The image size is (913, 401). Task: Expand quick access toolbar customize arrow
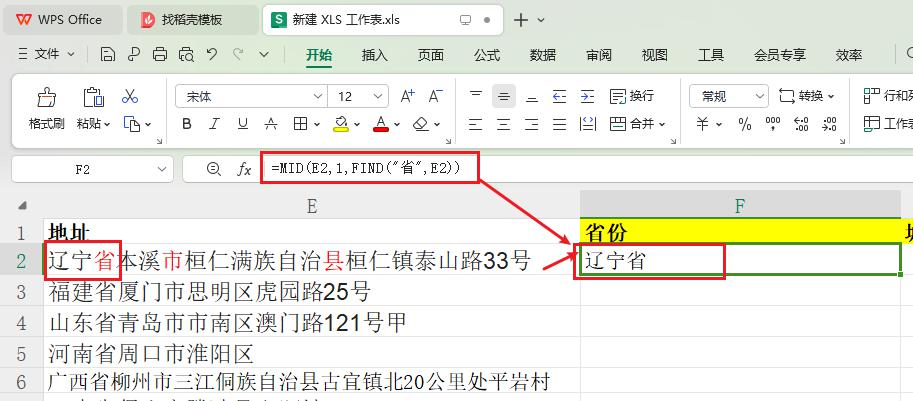264,55
